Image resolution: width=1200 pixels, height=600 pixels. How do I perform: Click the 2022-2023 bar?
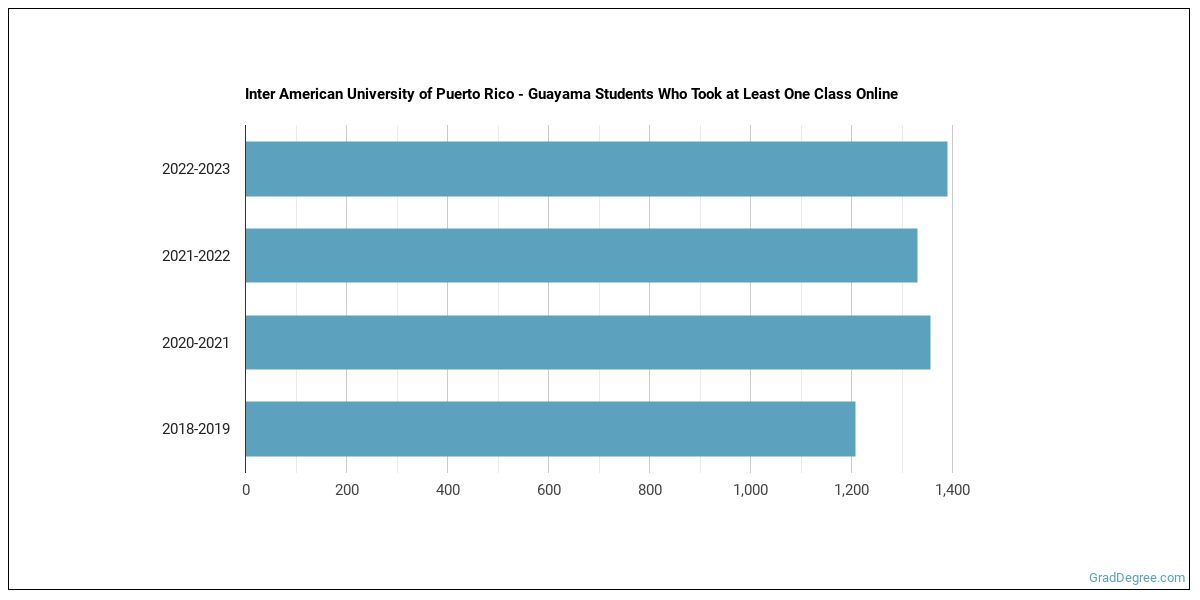click(596, 169)
